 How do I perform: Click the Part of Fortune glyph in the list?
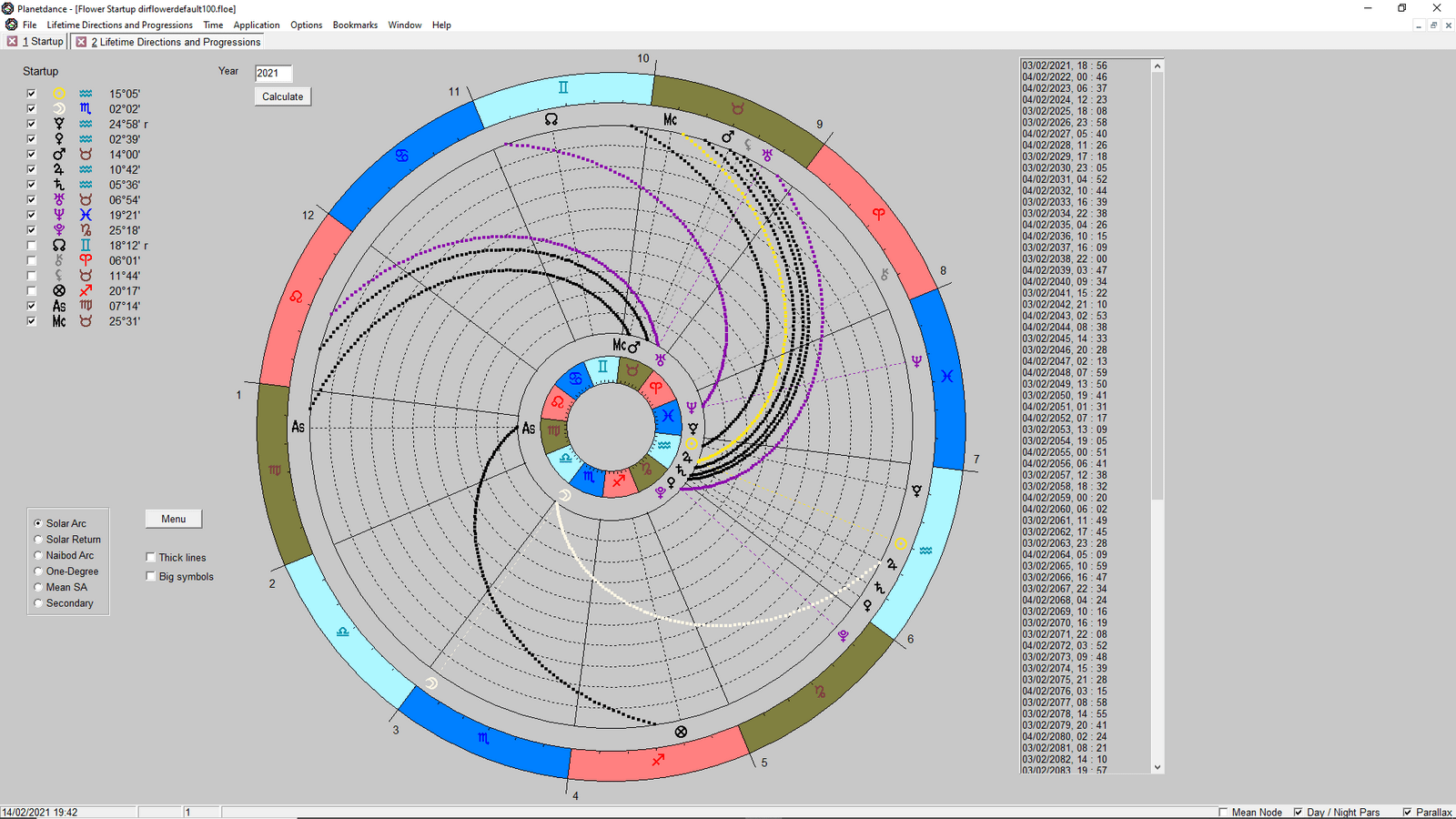coord(58,290)
